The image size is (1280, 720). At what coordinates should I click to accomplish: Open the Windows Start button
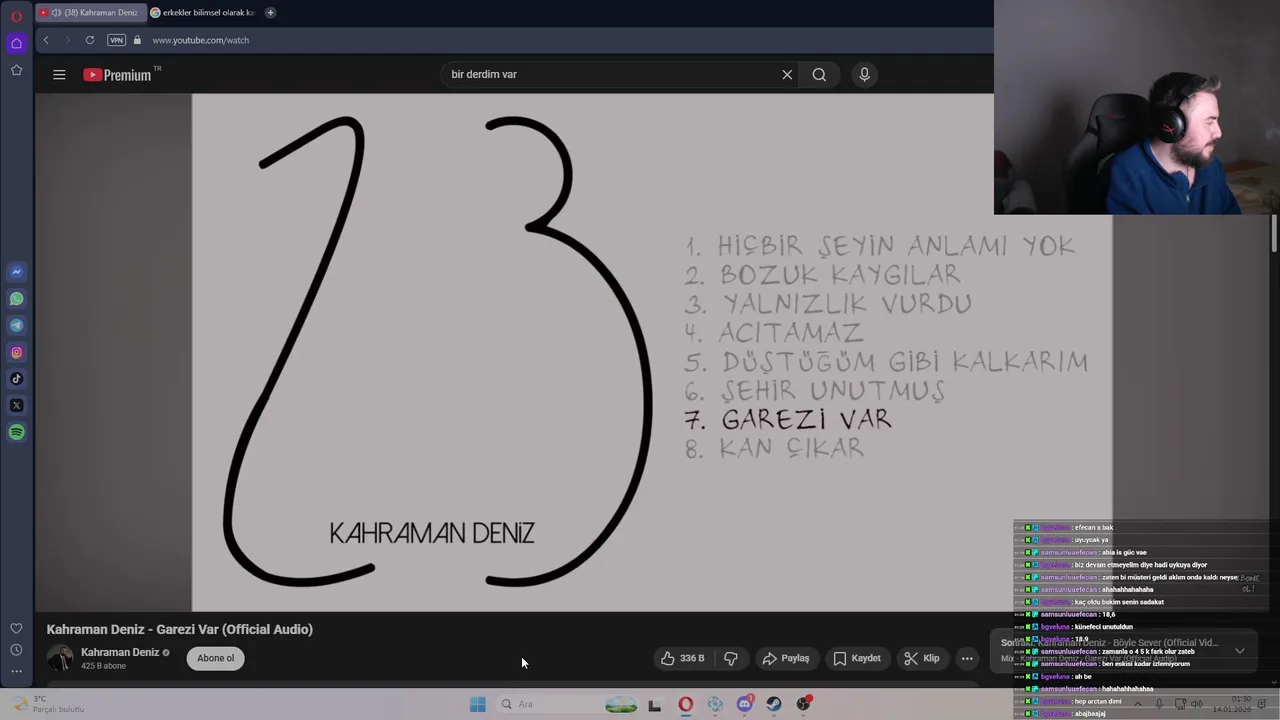click(x=478, y=704)
